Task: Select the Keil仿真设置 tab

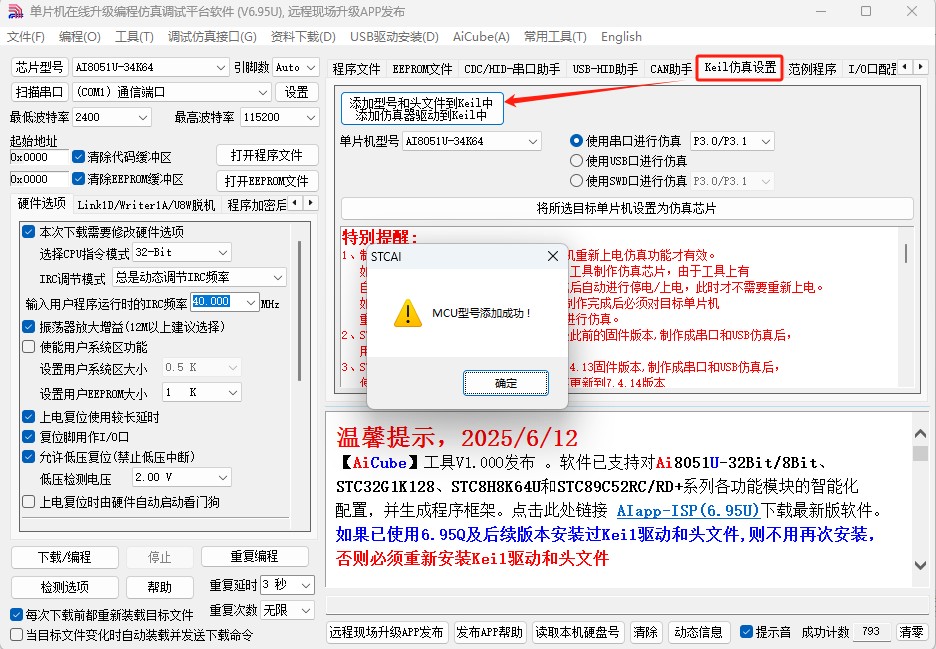Action: [740, 67]
